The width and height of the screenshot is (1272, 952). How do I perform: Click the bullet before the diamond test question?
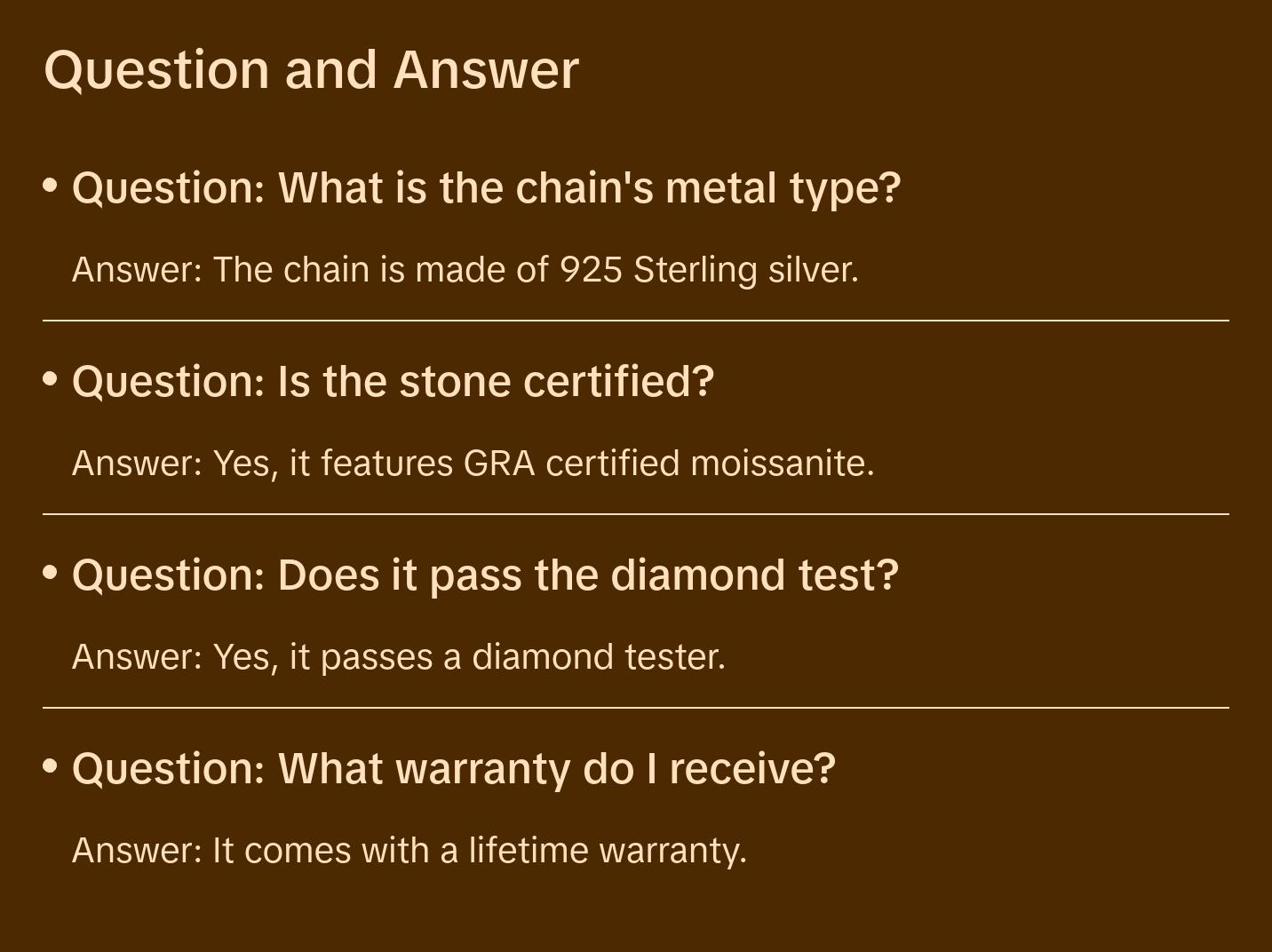pos(51,573)
